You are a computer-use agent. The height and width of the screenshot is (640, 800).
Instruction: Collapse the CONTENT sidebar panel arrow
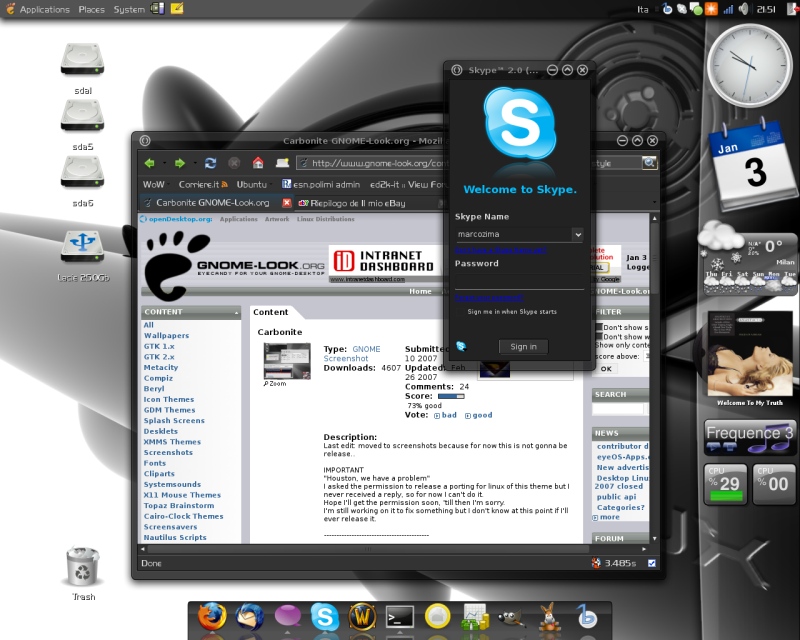(236, 312)
